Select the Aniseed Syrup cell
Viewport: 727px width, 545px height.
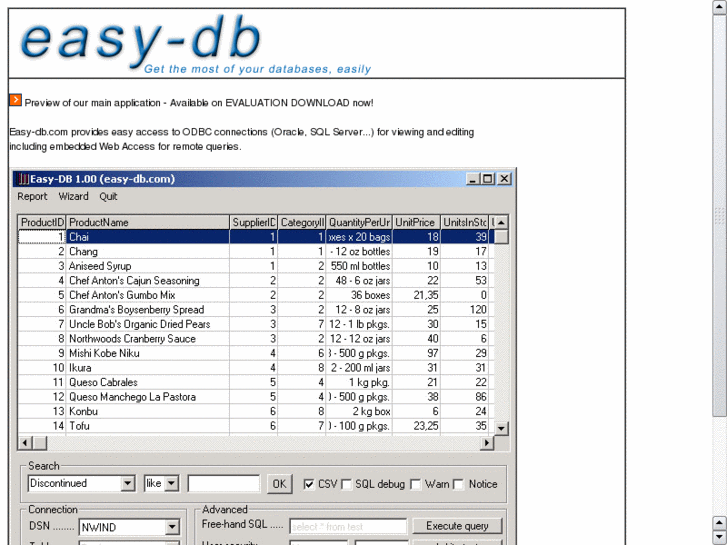tap(148, 266)
